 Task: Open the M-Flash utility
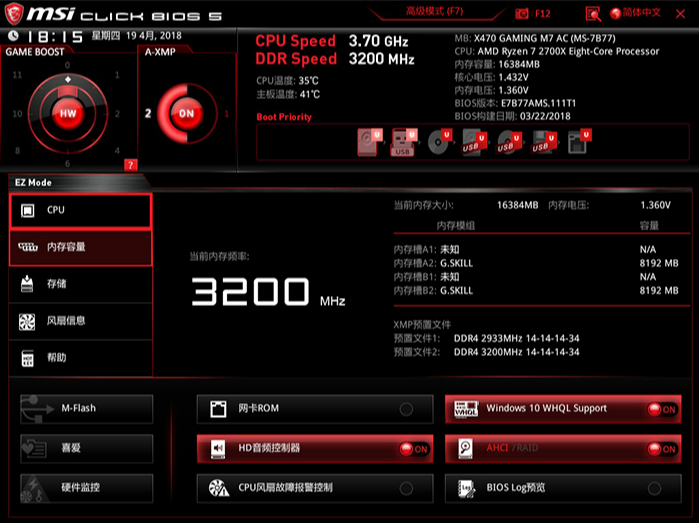point(86,409)
